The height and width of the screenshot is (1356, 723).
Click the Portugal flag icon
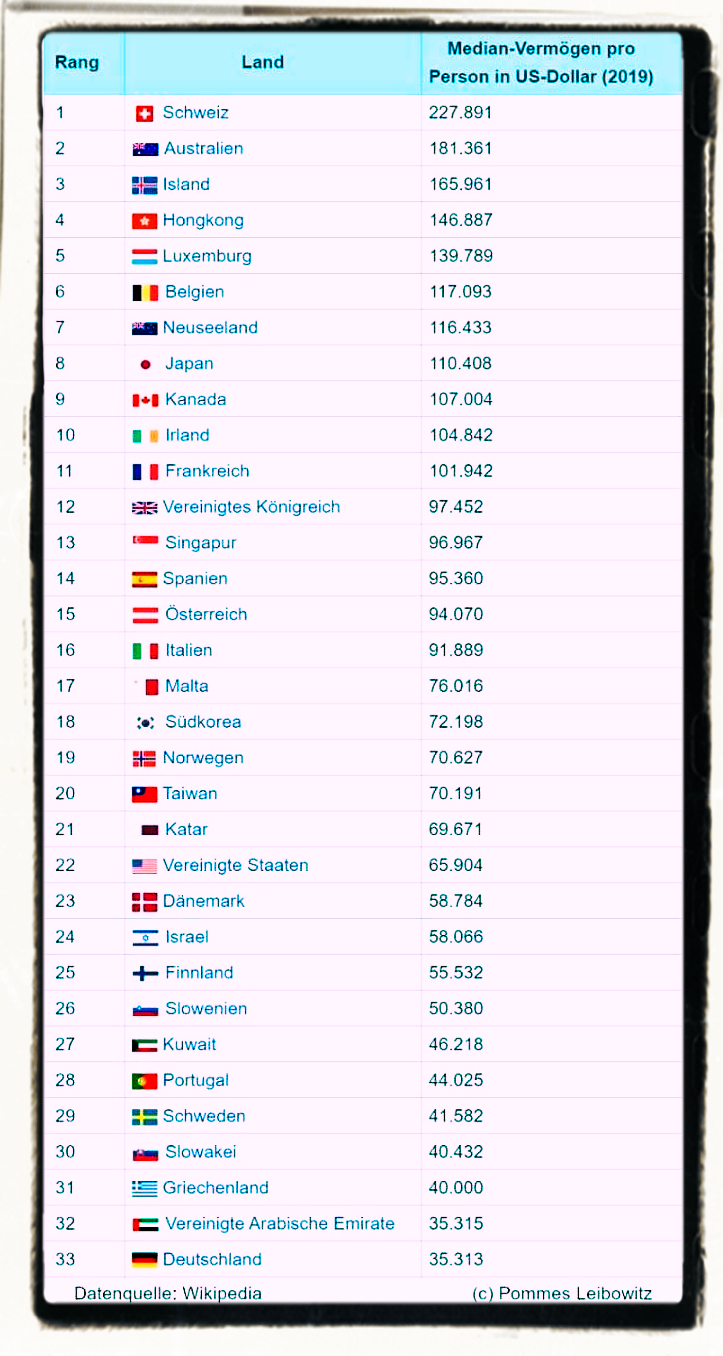[145, 1081]
